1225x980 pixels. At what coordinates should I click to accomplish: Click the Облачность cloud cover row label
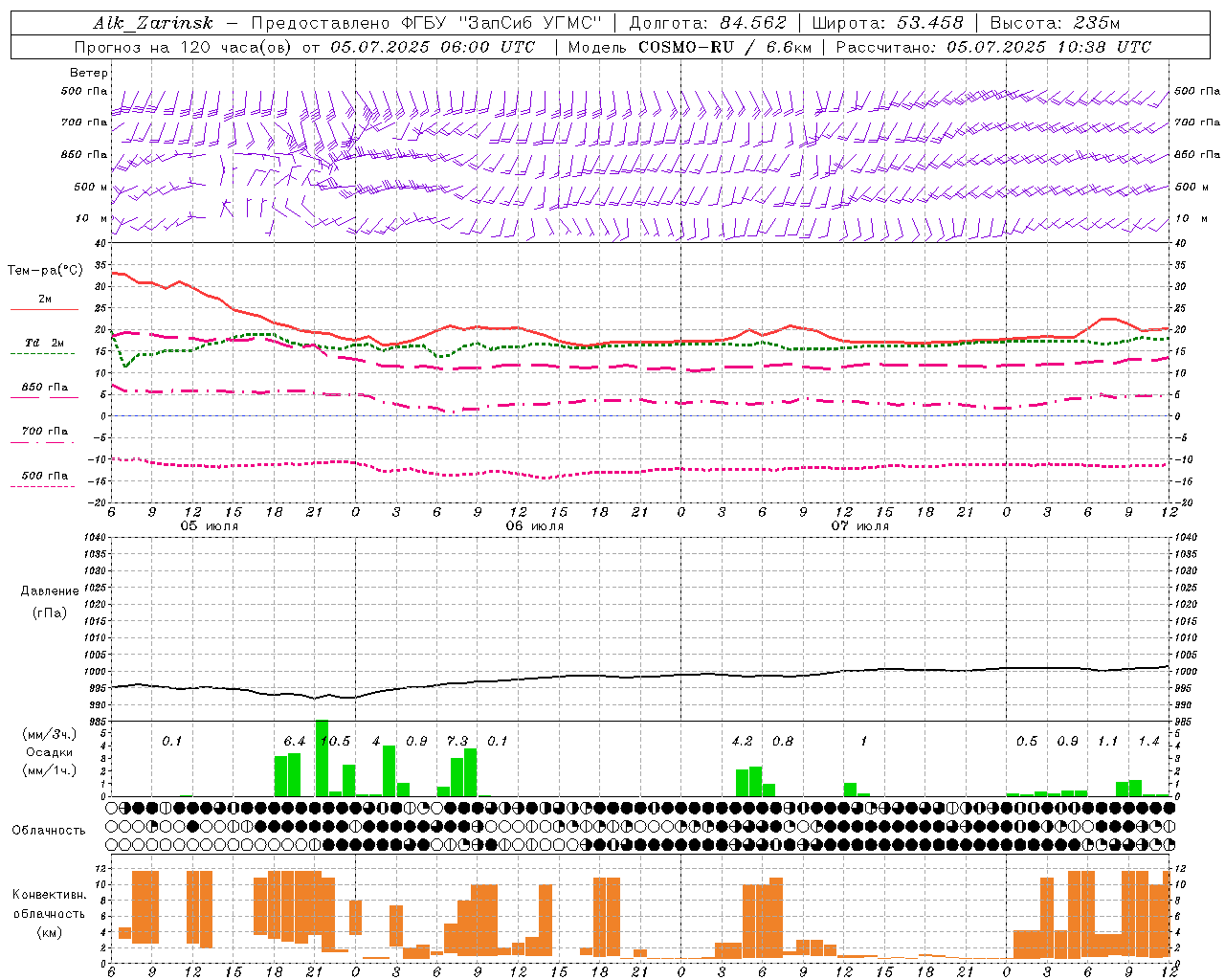(49, 831)
